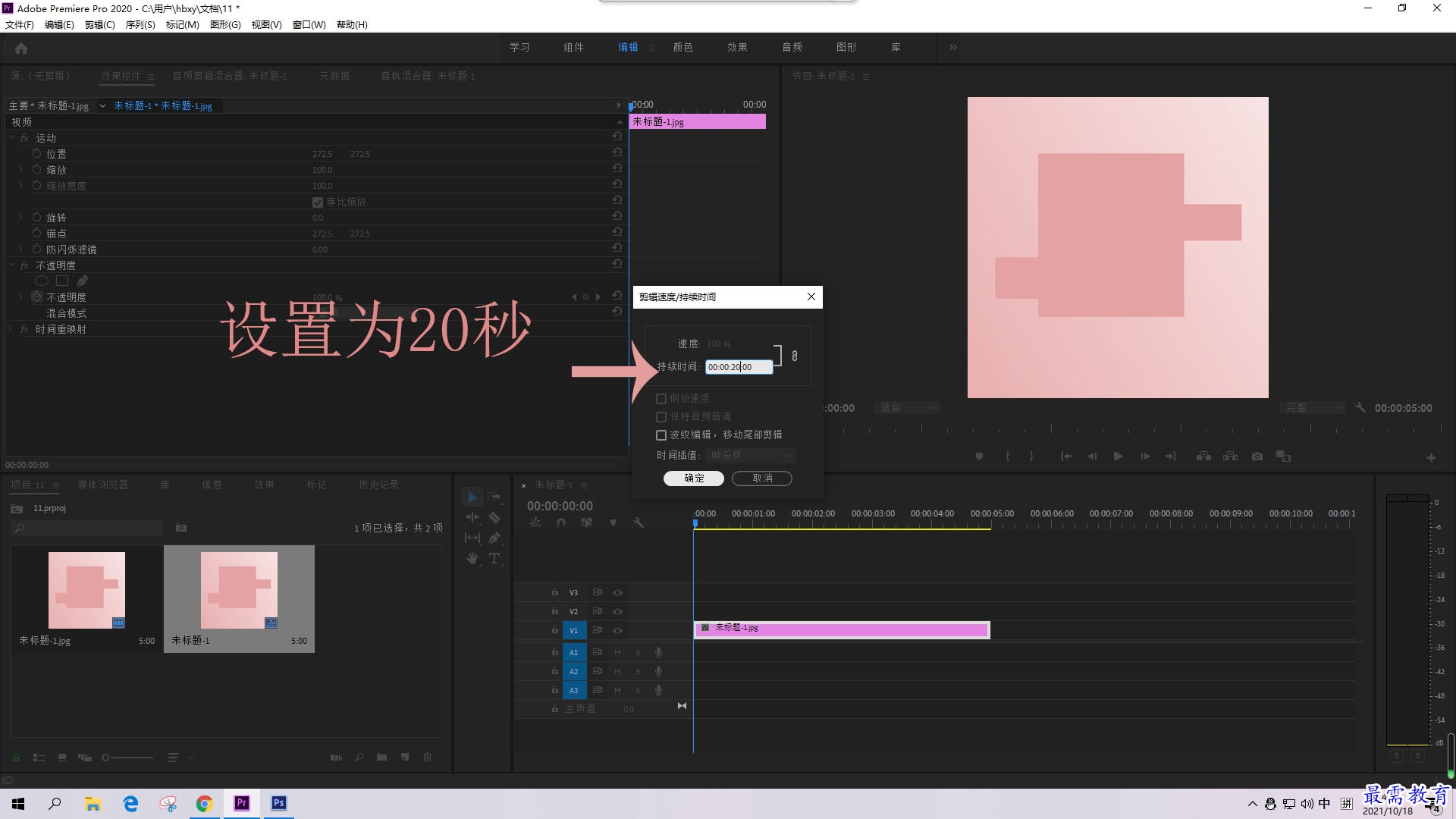1456x819 pixels.
Task: Toggle V2 track visibility eye
Action: 617,611
